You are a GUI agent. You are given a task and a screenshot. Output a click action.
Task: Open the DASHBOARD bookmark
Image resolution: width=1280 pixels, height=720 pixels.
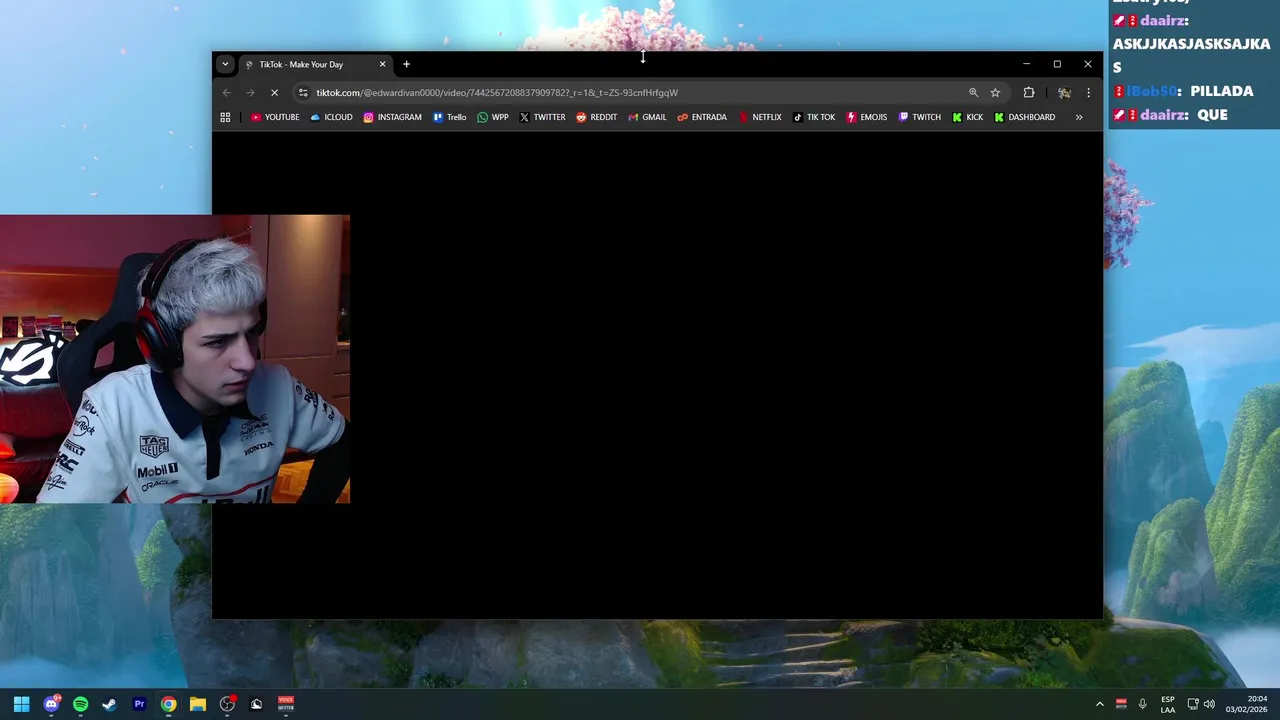(x=1025, y=117)
